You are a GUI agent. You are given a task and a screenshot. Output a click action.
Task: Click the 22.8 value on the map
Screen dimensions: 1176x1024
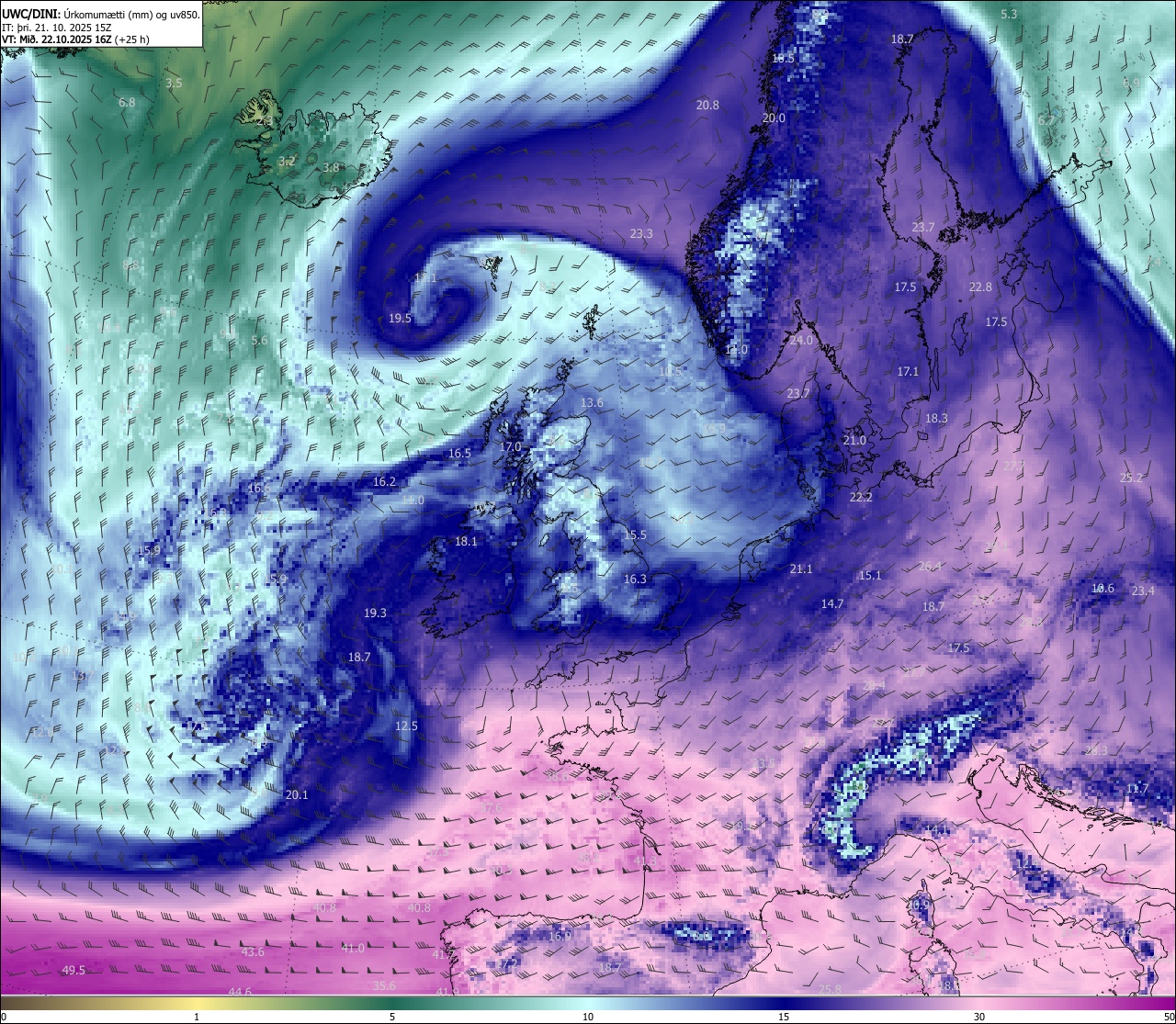[980, 287]
